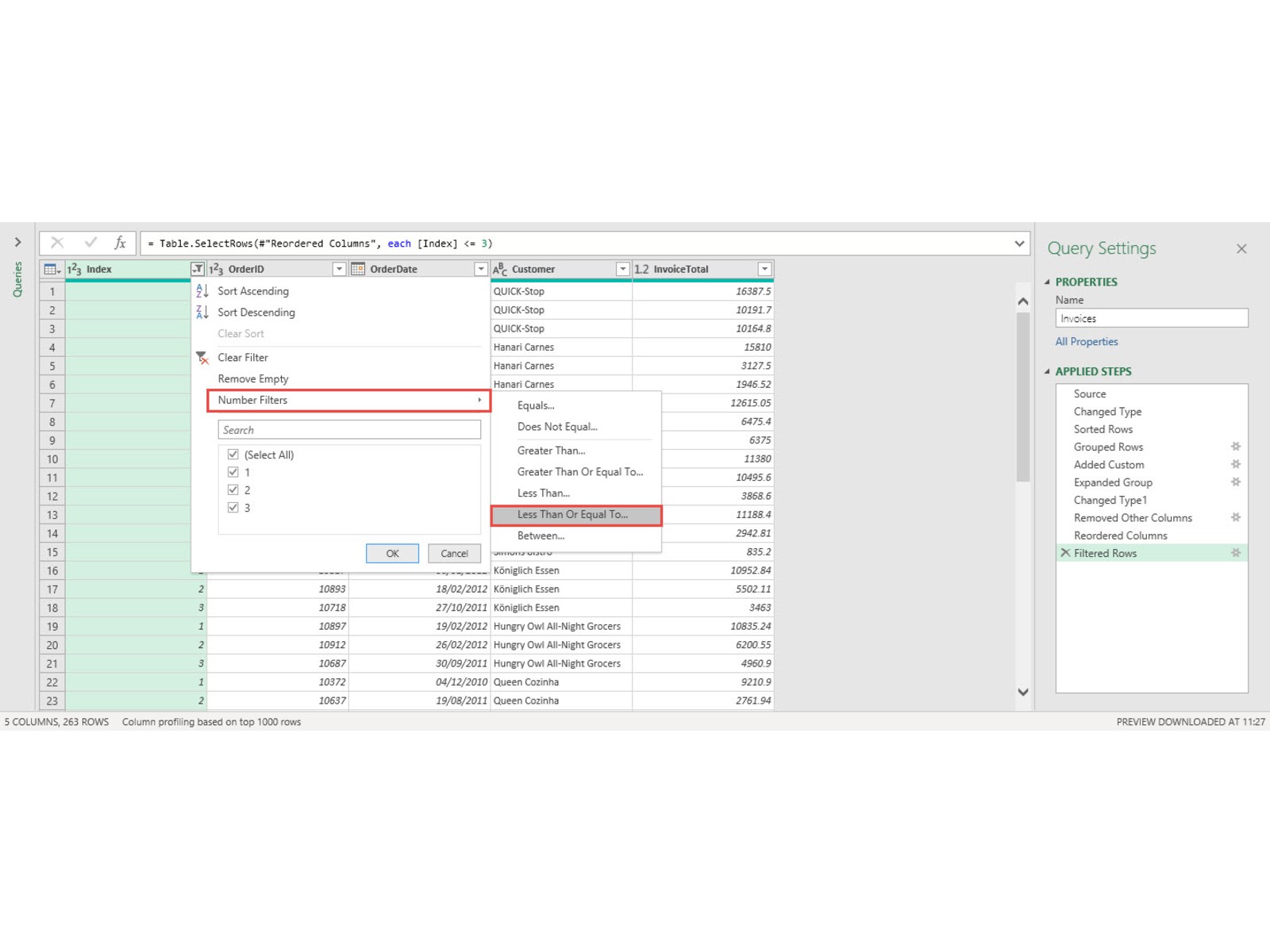Toggle the (Select All) checkbox
The width and height of the screenshot is (1270, 952).
233,455
